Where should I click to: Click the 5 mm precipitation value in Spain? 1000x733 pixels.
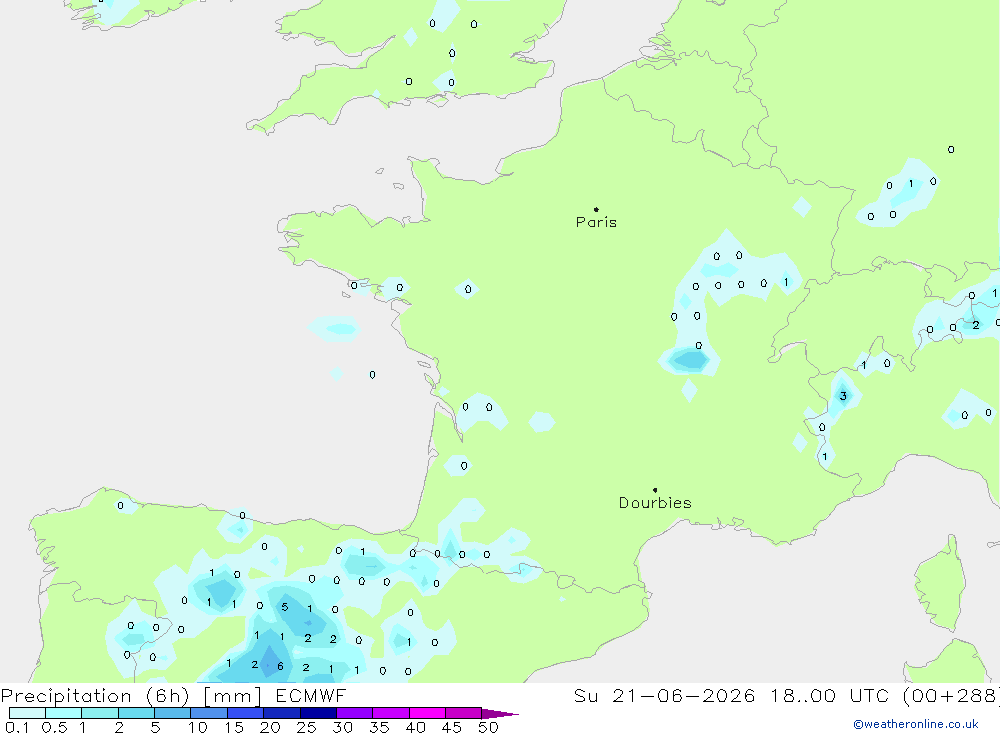coord(284,607)
